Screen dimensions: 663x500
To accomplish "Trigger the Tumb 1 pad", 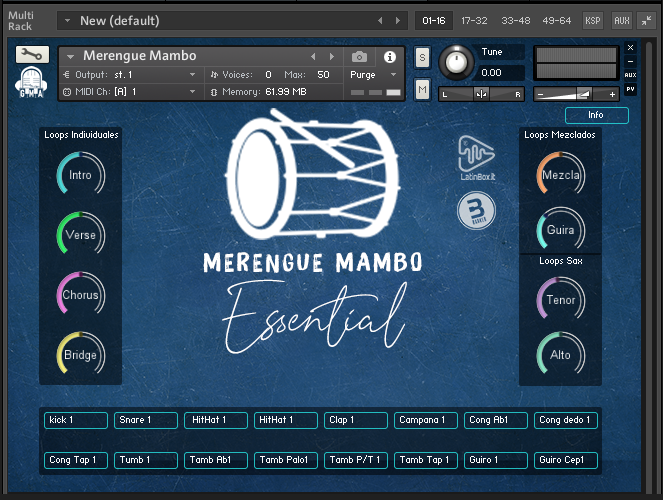I will click(146, 460).
